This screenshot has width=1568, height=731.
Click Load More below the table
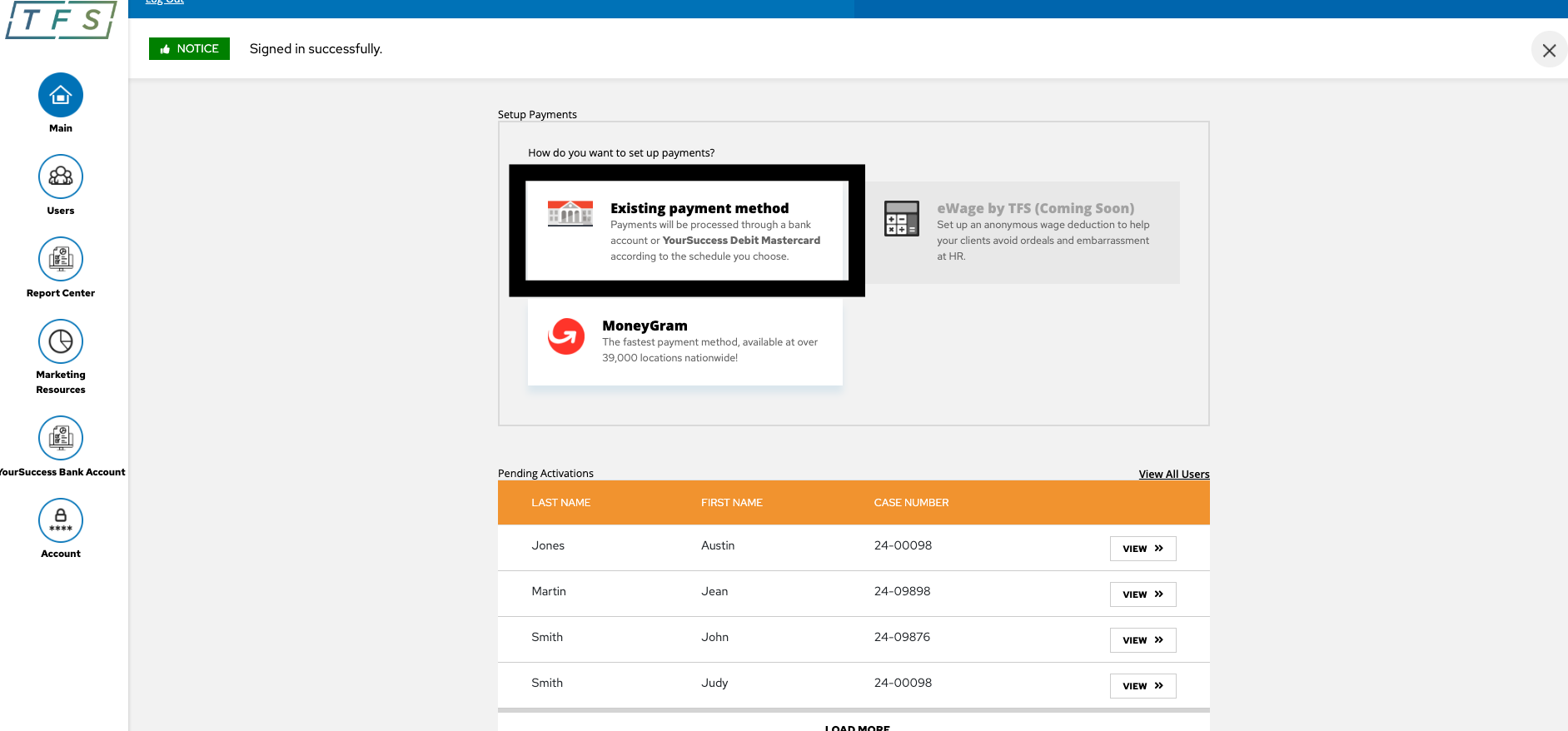point(857,727)
